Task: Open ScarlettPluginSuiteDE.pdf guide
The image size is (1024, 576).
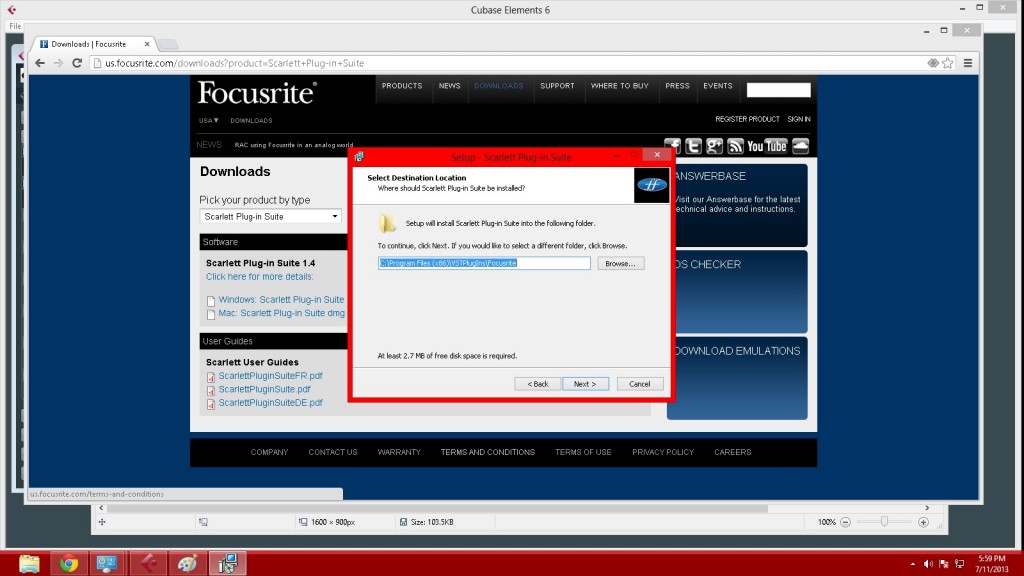Action: pos(270,403)
